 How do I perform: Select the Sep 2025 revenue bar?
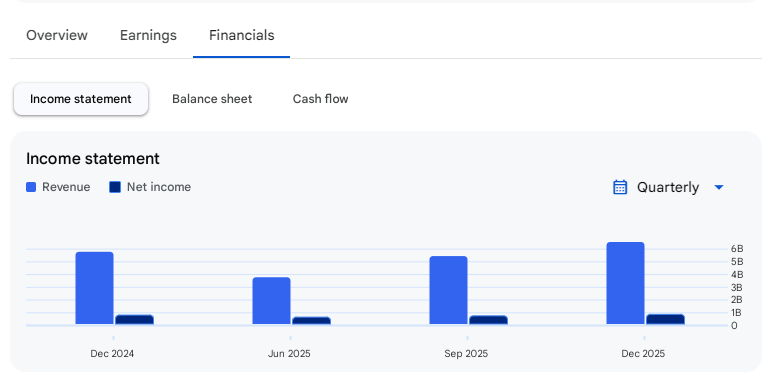click(x=449, y=291)
